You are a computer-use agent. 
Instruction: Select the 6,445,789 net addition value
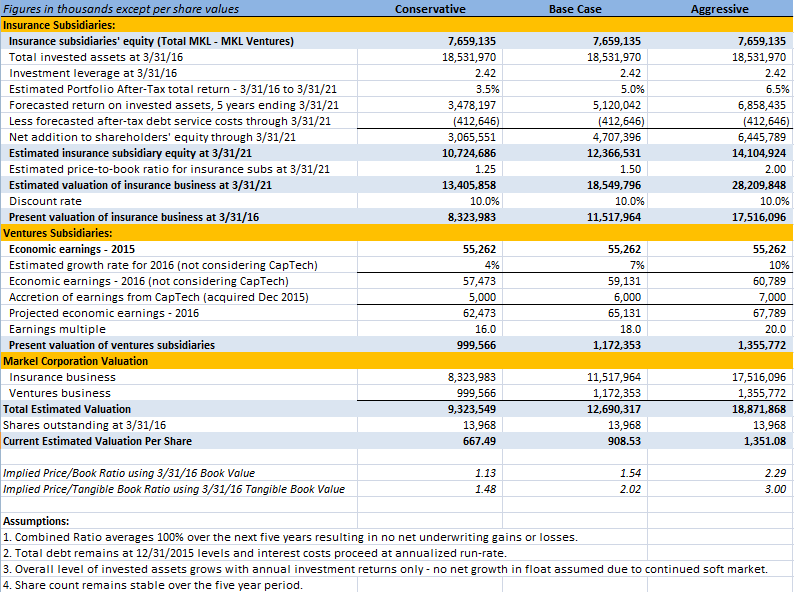pyautogui.click(x=762, y=137)
